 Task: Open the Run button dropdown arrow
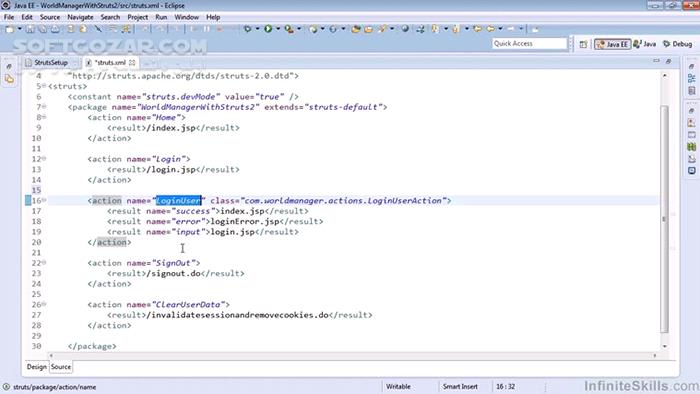[278, 29]
